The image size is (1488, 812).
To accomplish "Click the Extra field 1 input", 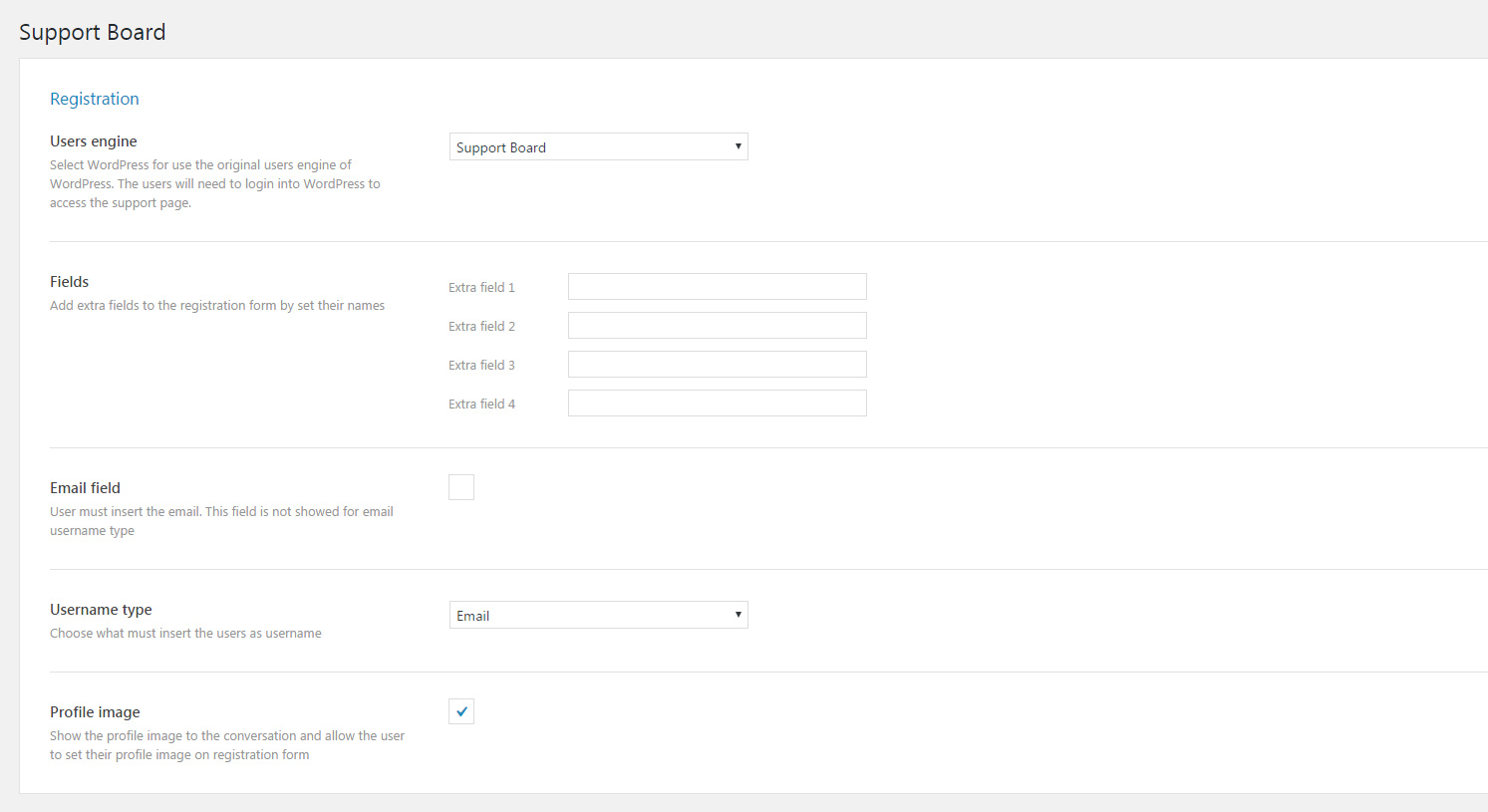I will coord(717,287).
